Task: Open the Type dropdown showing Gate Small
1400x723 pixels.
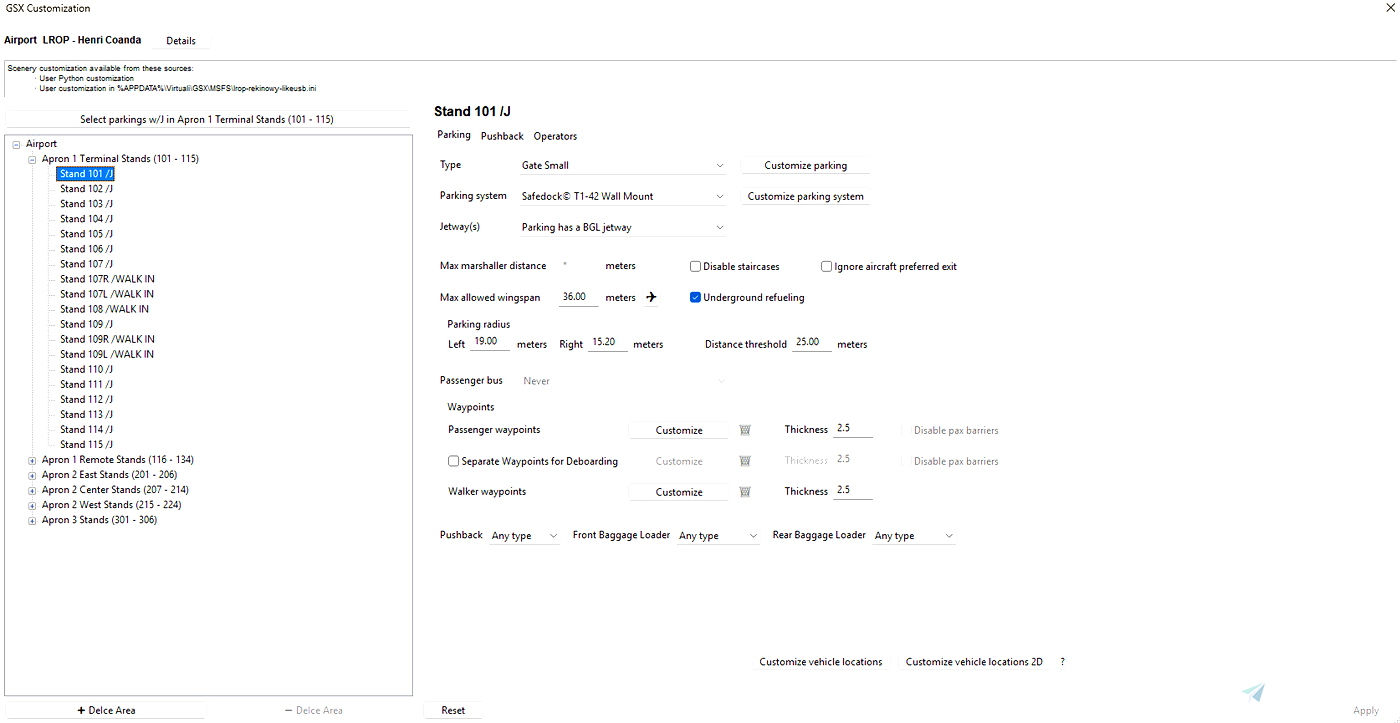Action: [620, 164]
